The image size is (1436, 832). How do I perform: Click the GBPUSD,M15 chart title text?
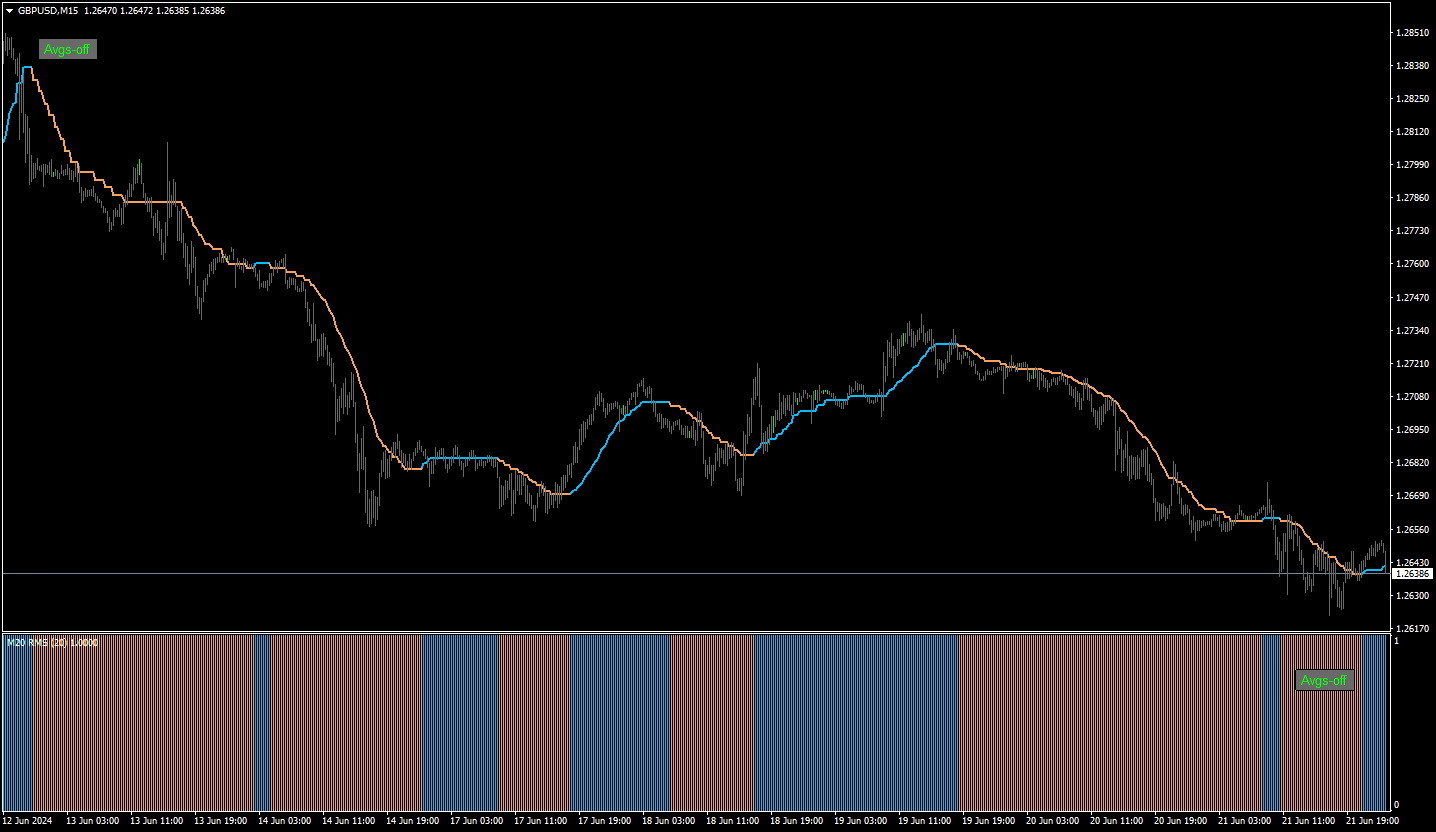48,11
